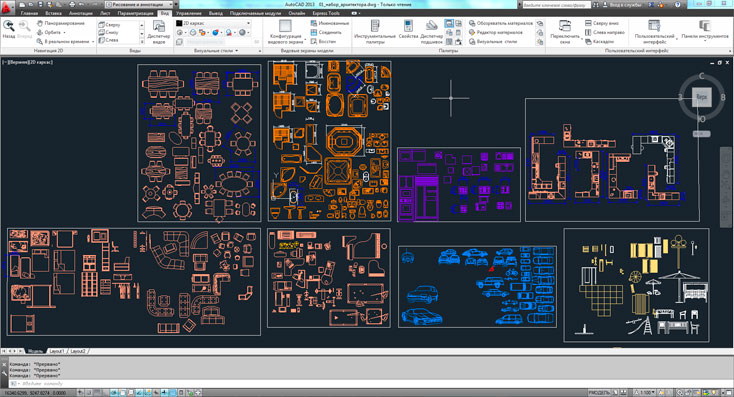Toggle the МОДЕЛЬ model space button
This screenshot has height=397, width=734.
coord(600,392)
